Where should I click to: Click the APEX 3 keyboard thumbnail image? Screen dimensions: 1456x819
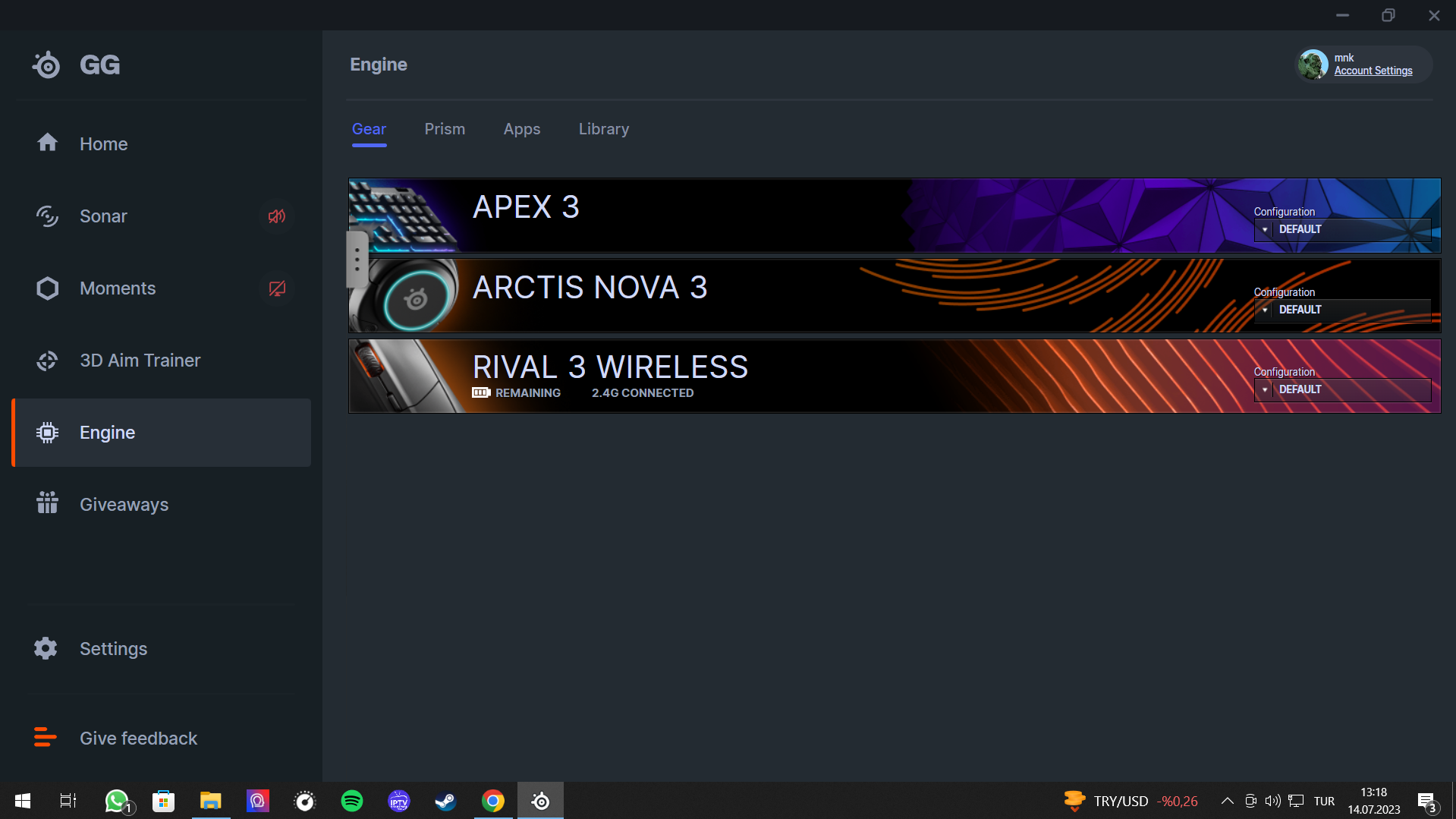tap(404, 216)
